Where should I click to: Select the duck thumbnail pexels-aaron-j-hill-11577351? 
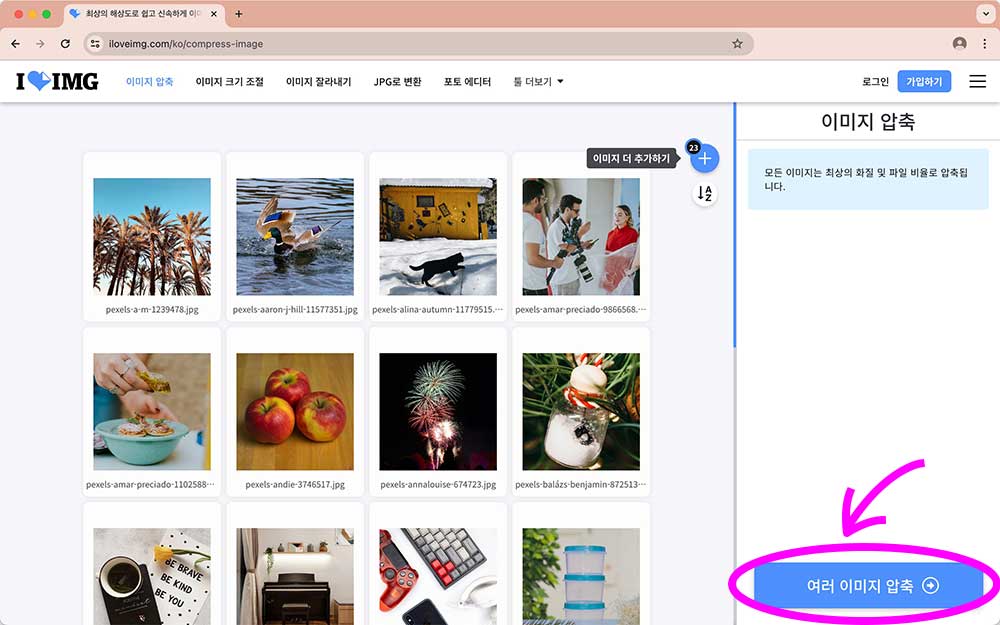click(295, 237)
